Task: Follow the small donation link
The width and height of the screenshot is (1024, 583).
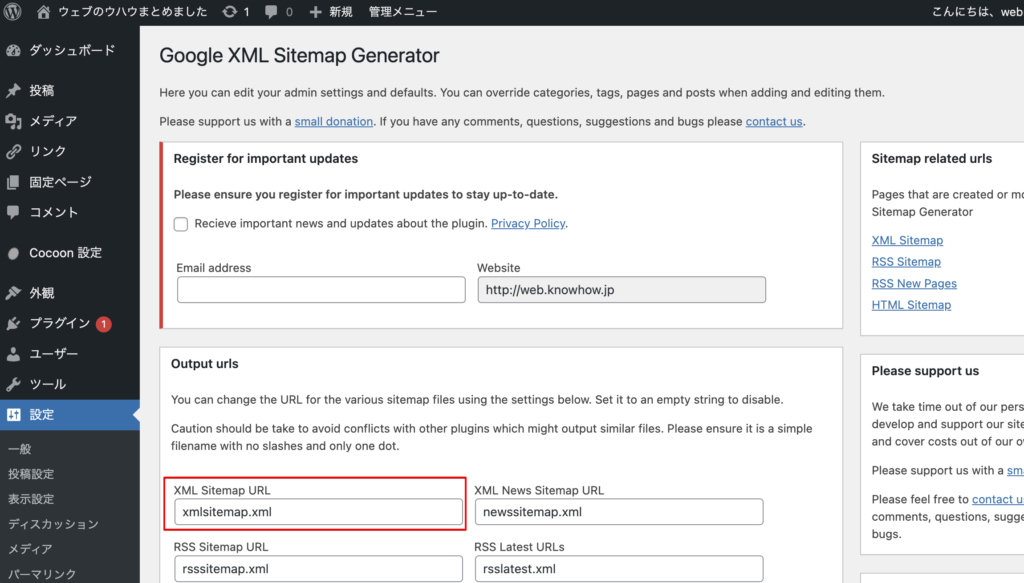Action: coord(334,121)
